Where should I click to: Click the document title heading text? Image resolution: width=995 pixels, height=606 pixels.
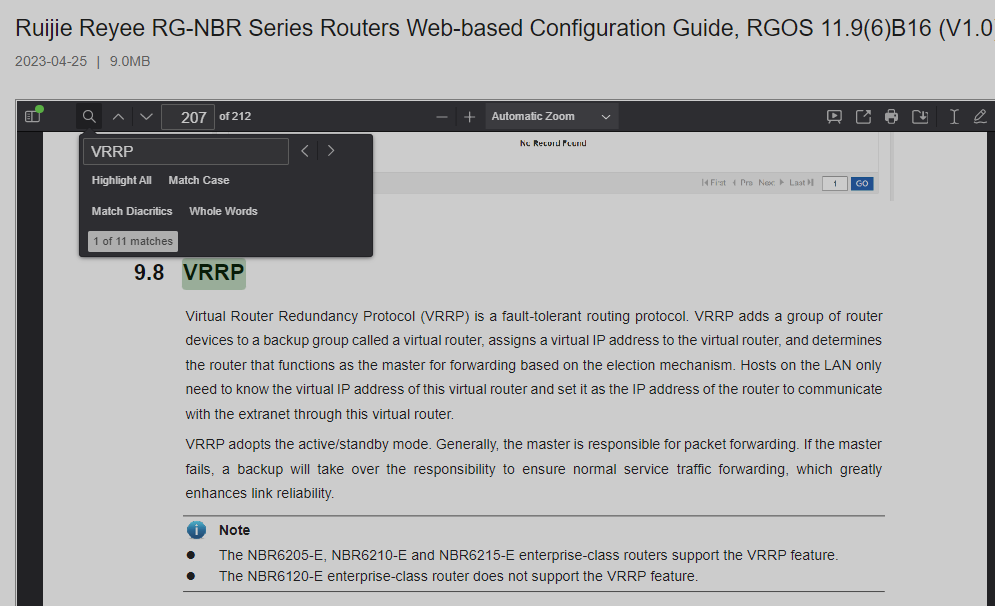coord(504,29)
